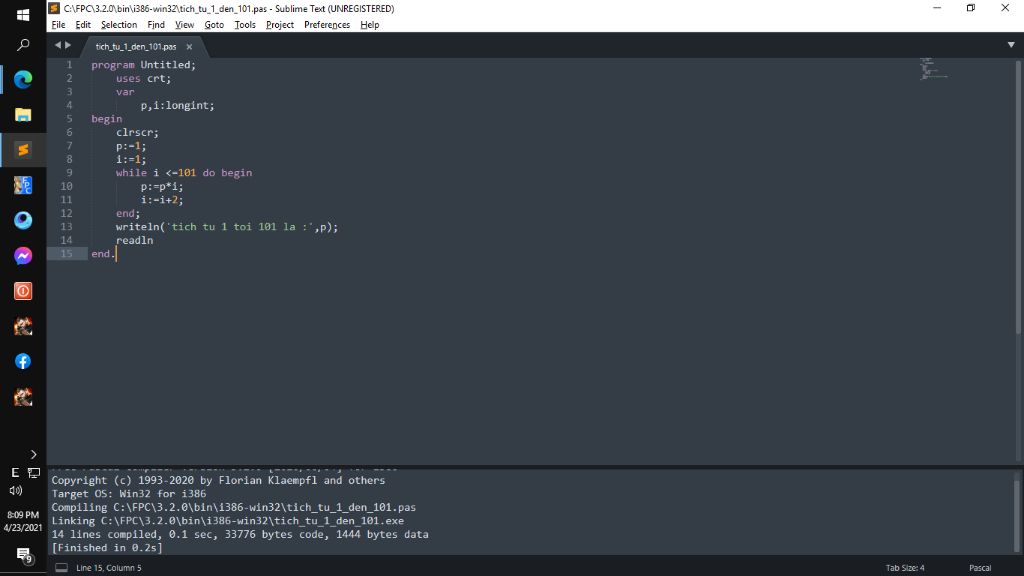
Task: Go to next tab with right arrow
Action: [x=68, y=45]
